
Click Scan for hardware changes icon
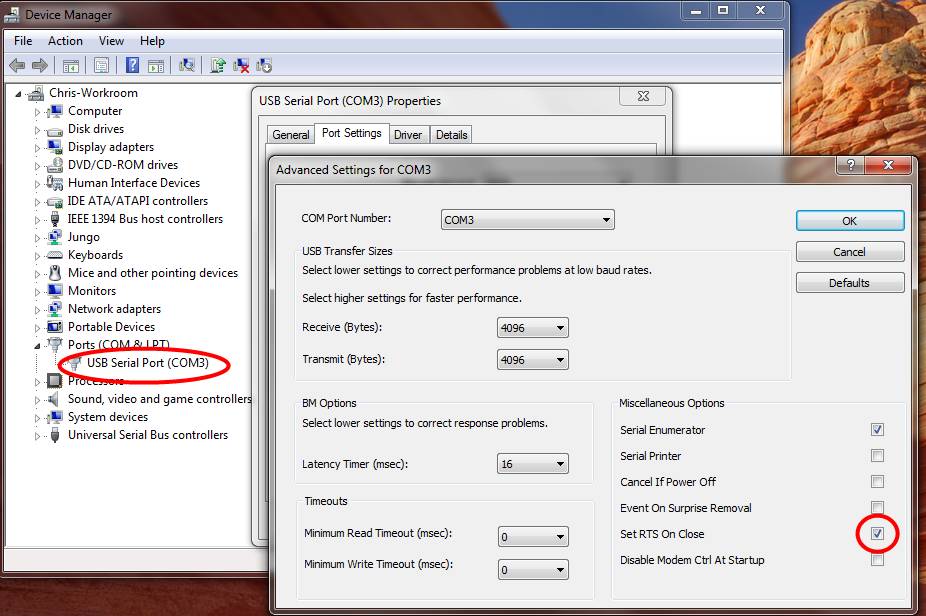[x=186, y=66]
